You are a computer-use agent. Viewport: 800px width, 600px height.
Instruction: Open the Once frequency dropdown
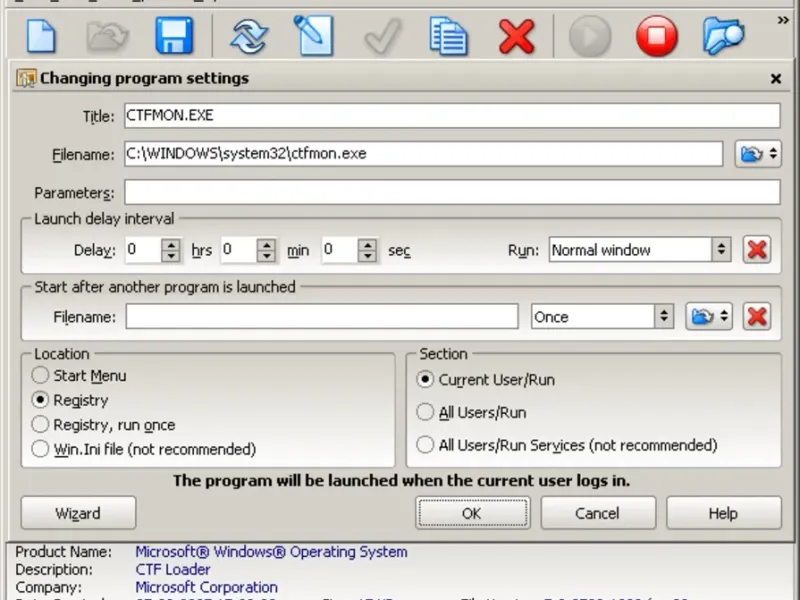tap(602, 317)
